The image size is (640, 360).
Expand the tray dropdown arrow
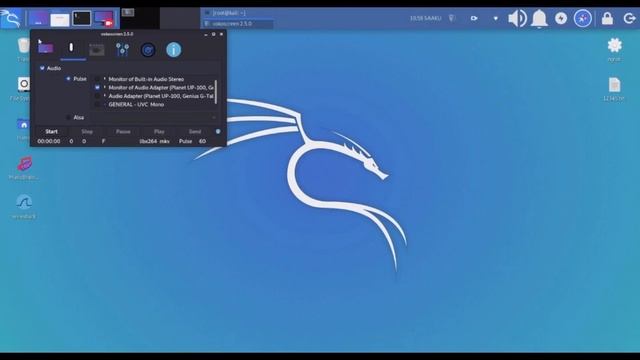pyautogui.click(x=496, y=18)
